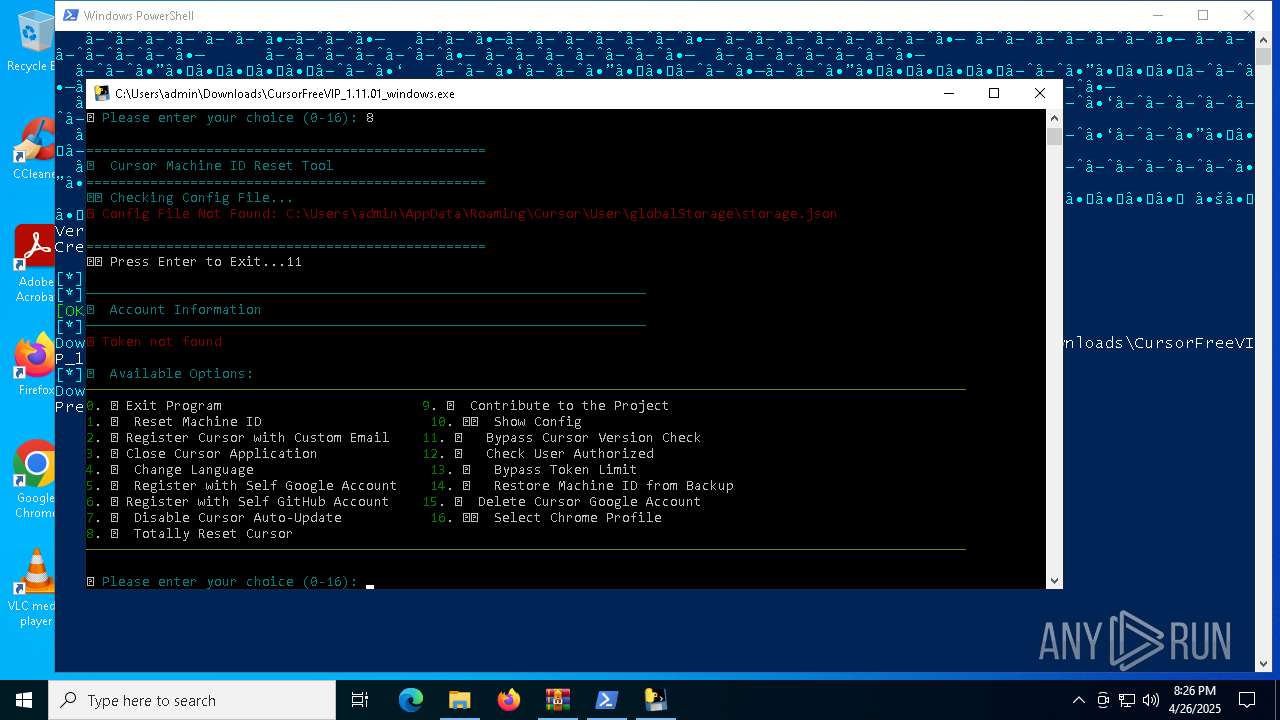The image size is (1280, 720).
Task: Click the console scrollbar down arrow
Action: tap(1054, 580)
